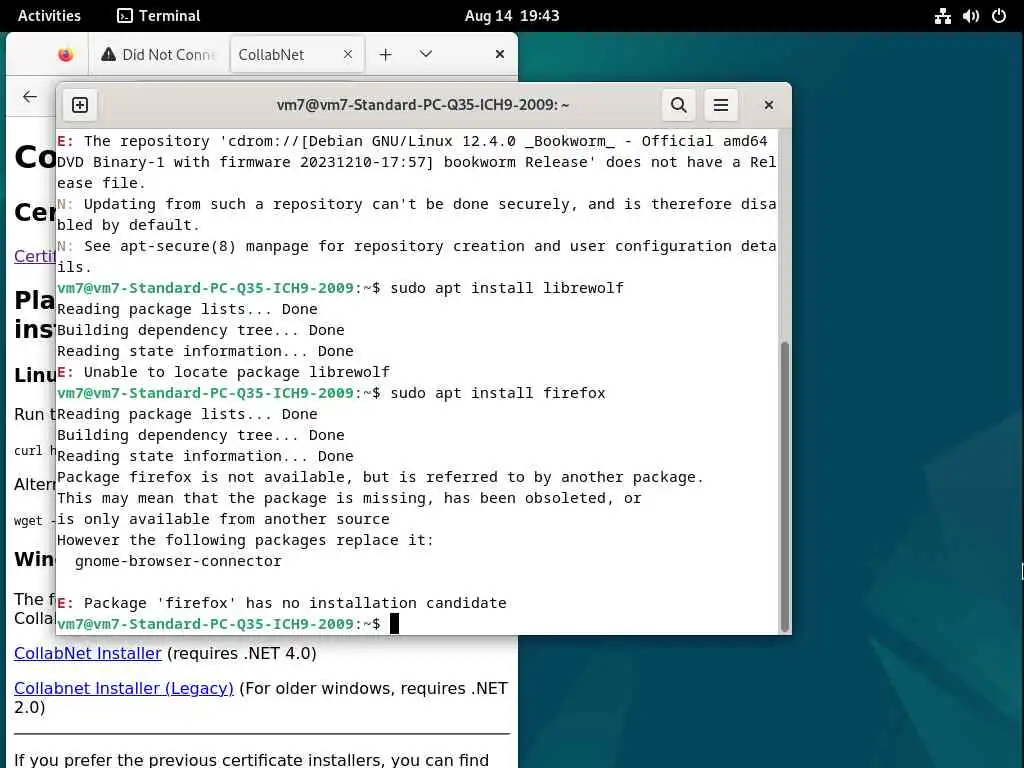
Task: Close the CollabNet tab
Action: pyautogui.click(x=348, y=55)
